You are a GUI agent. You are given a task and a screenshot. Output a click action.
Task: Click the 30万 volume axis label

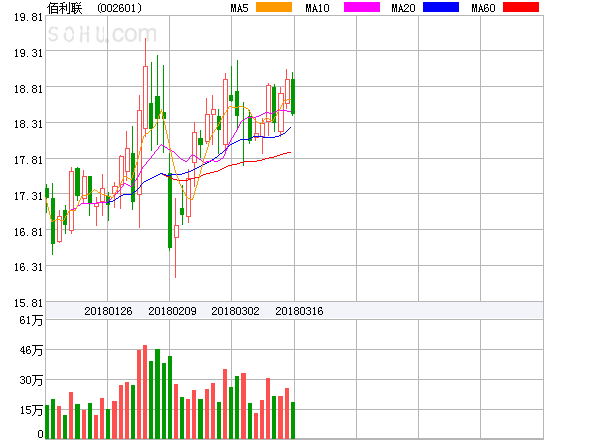click(31, 380)
